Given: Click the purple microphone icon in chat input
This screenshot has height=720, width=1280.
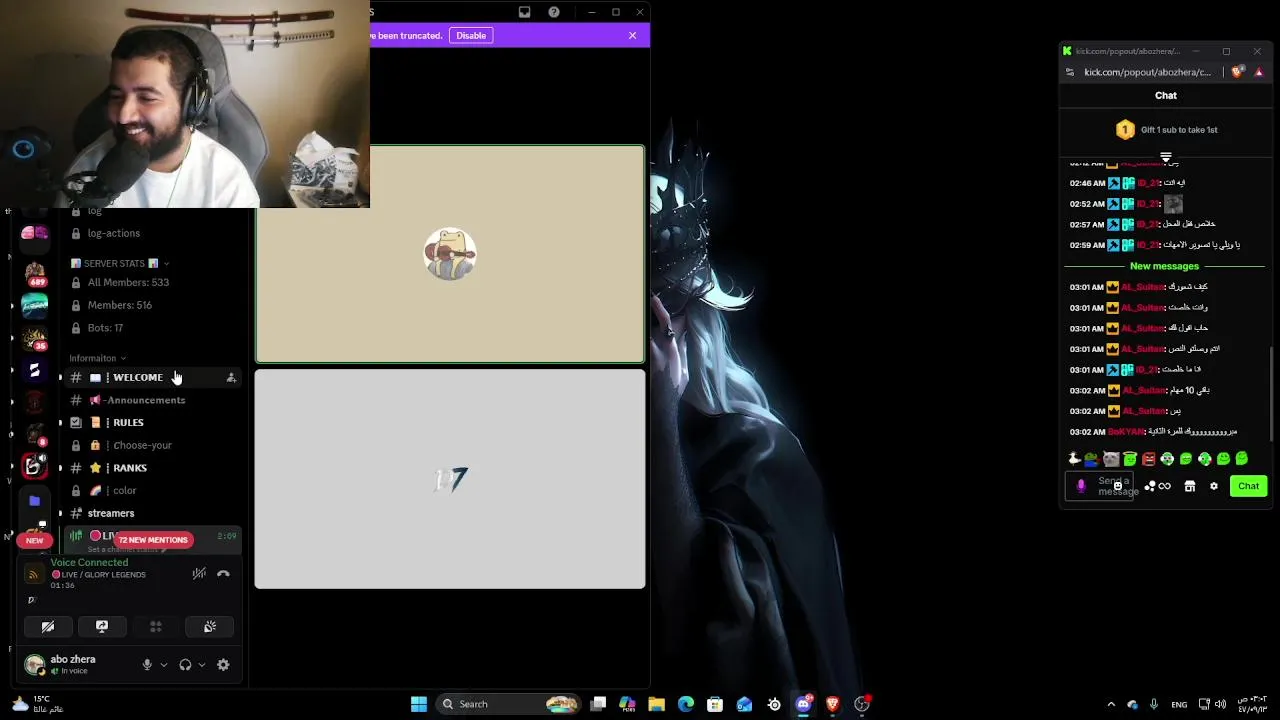Looking at the screenshot, I should click(x=1081, y=486).
